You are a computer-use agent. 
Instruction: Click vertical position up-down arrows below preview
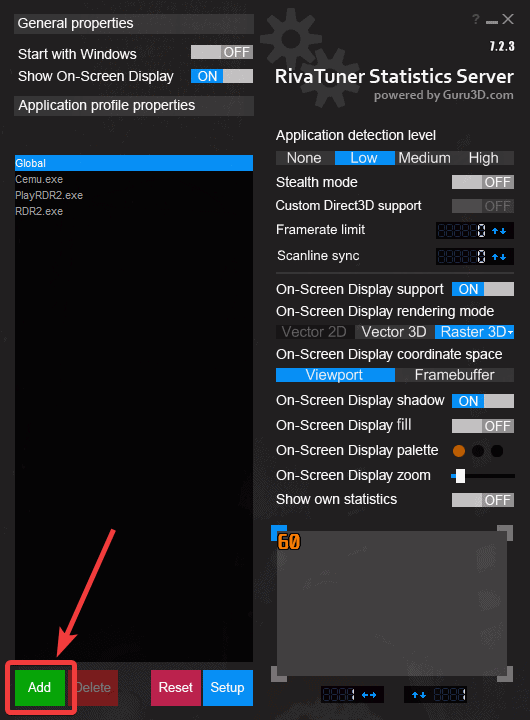[x=418, y=695]
